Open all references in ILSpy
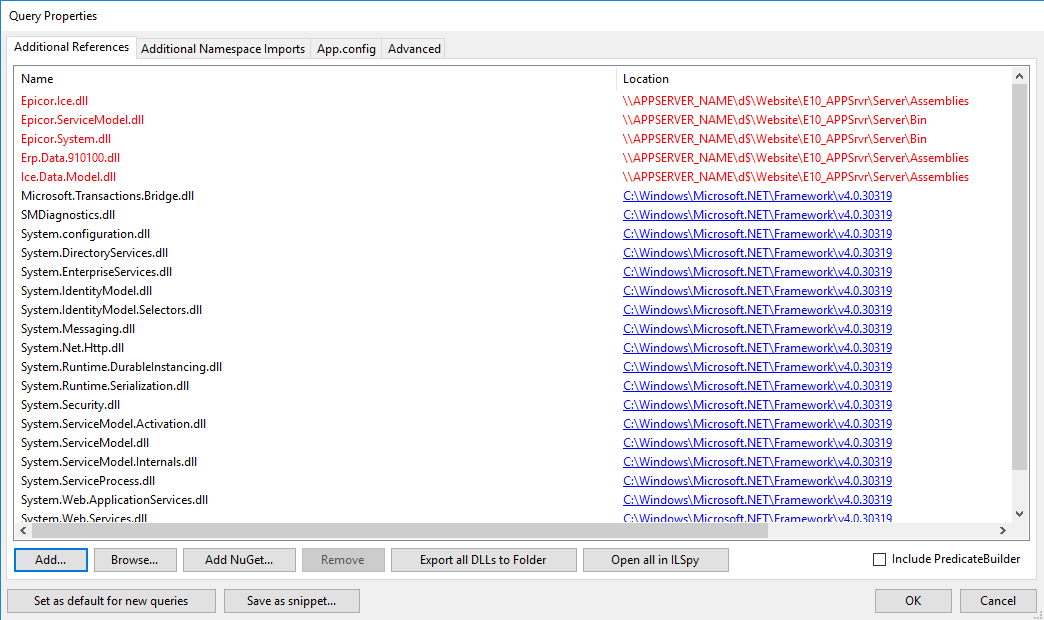The width and height of the screenshot is (1044, 620). click(x=655, y=560)
